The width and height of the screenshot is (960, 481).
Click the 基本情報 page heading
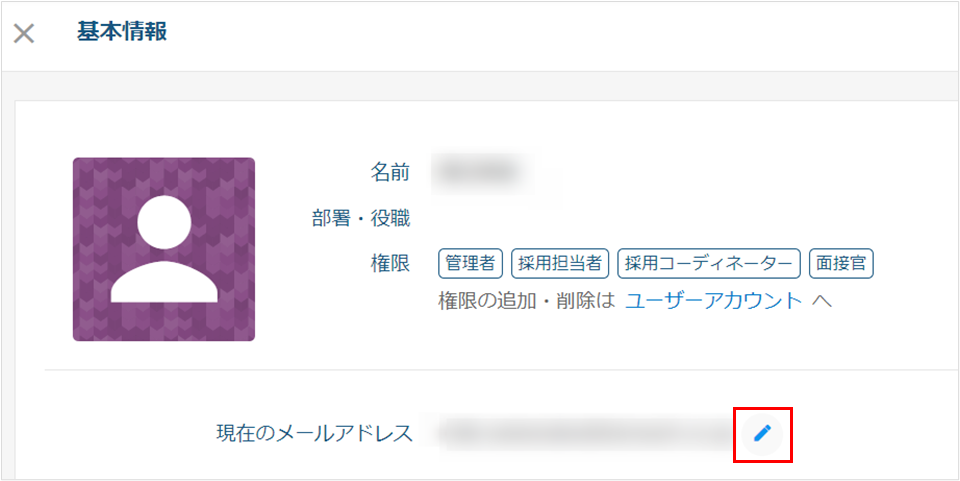[x=122, y=32]
